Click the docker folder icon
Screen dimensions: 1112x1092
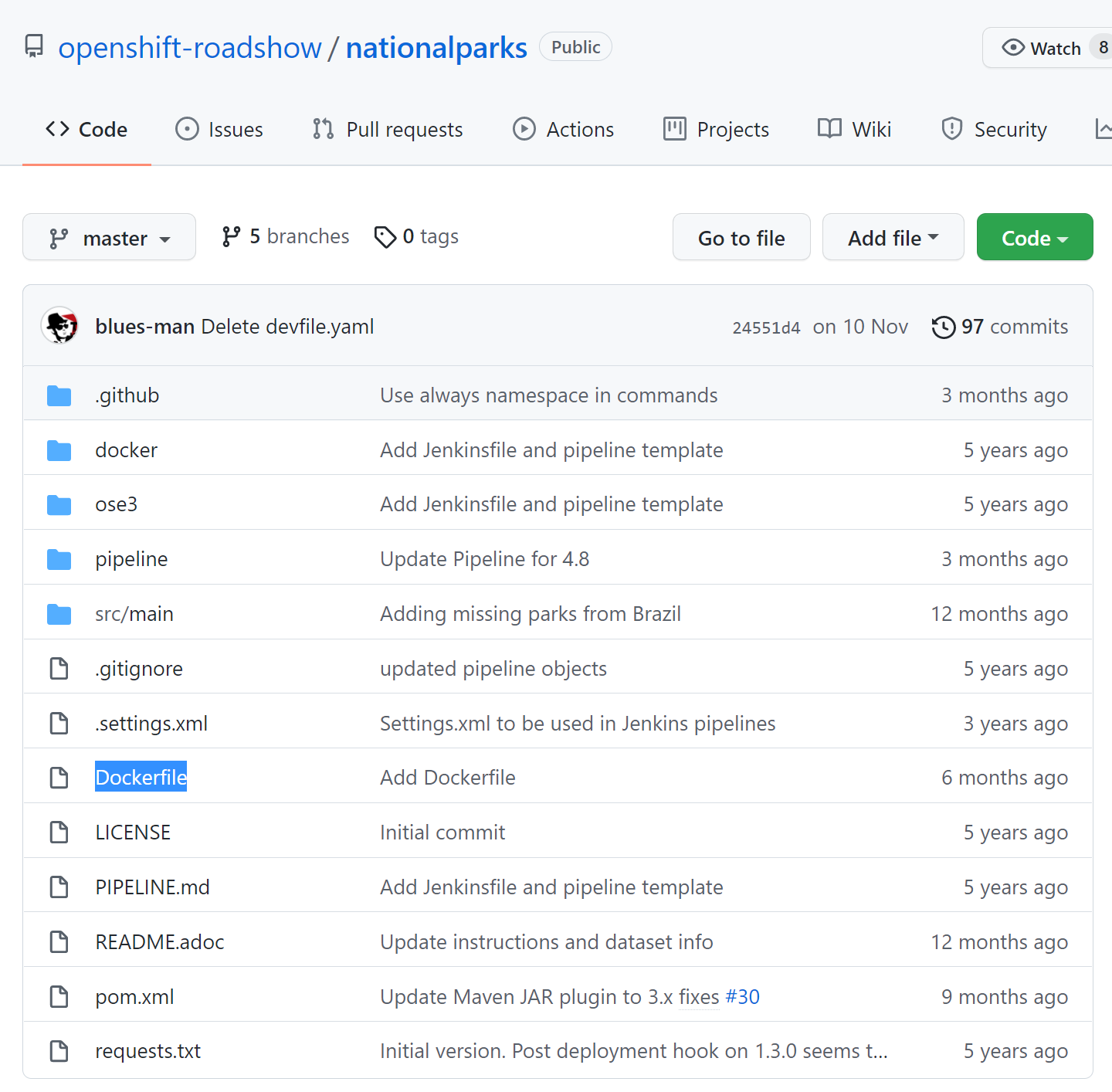tap(59, 449)
